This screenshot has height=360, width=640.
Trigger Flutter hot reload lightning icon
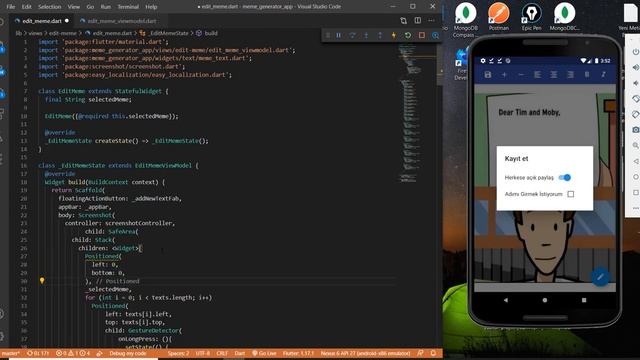394,36
